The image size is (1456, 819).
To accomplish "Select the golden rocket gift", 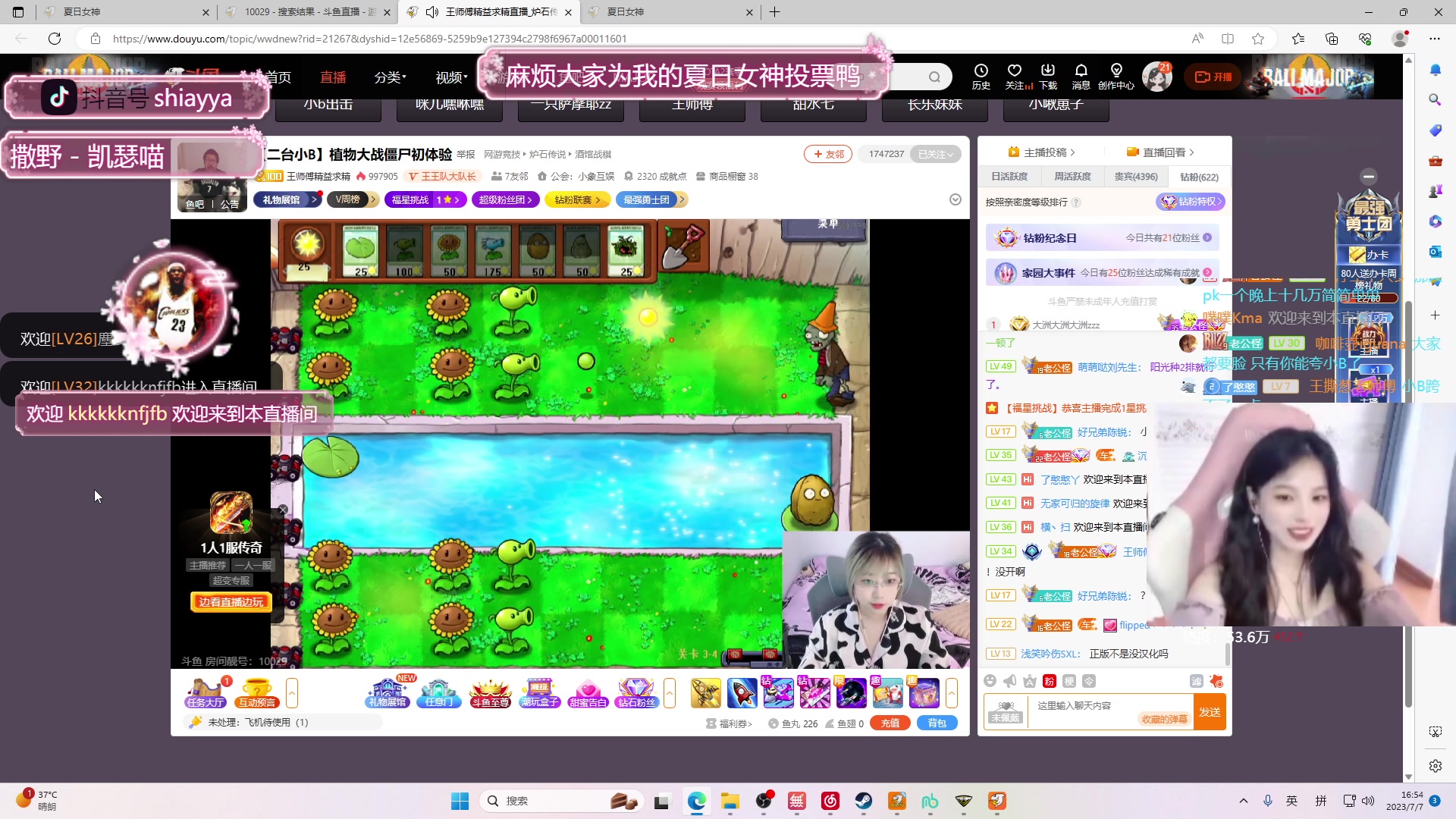I will point(705,693).
